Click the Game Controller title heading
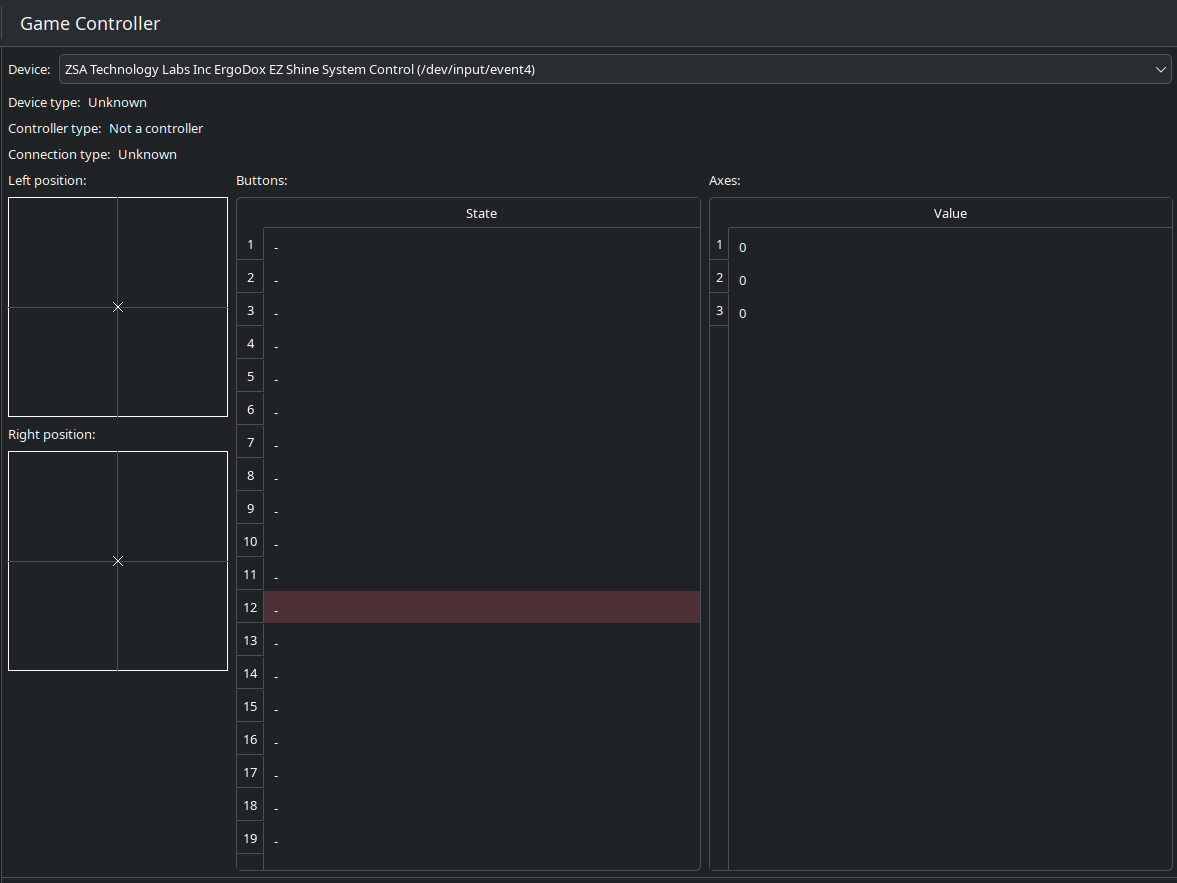Image resolution: width=1177 pixels, height=883 pixels. point(90,23)
